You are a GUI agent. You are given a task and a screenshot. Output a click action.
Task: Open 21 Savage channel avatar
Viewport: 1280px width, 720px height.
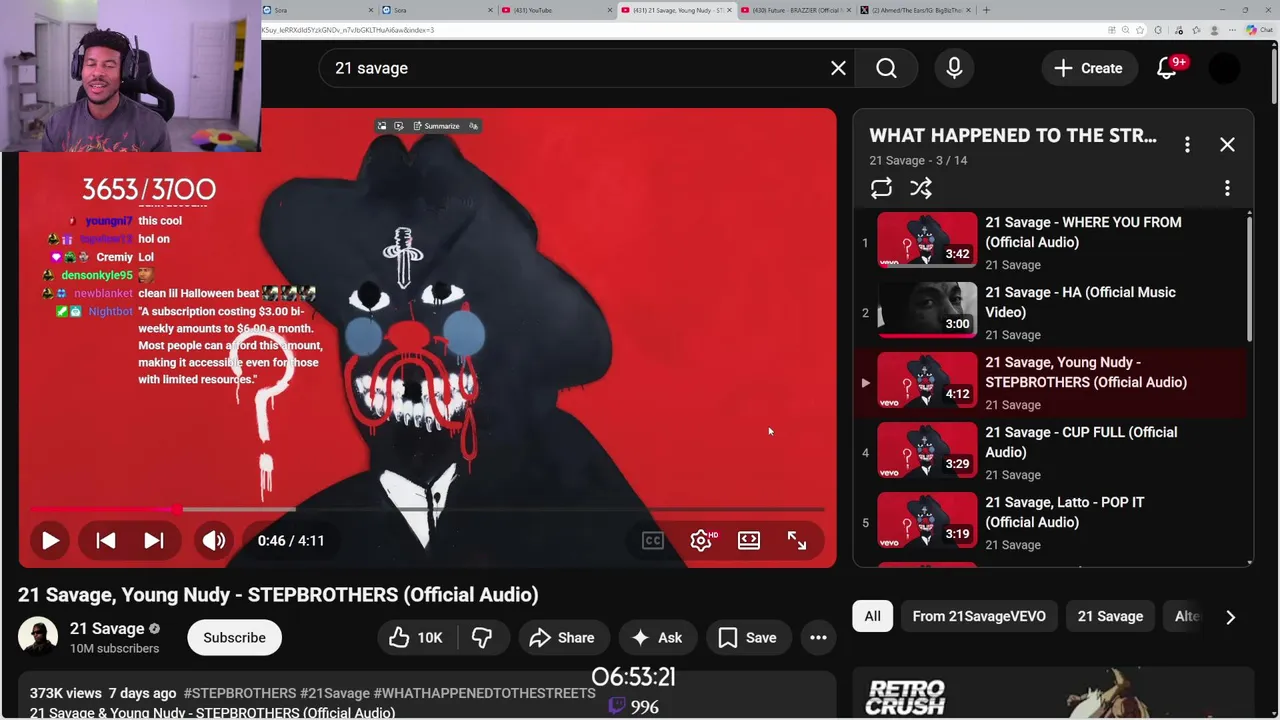[x=38, y=637]
